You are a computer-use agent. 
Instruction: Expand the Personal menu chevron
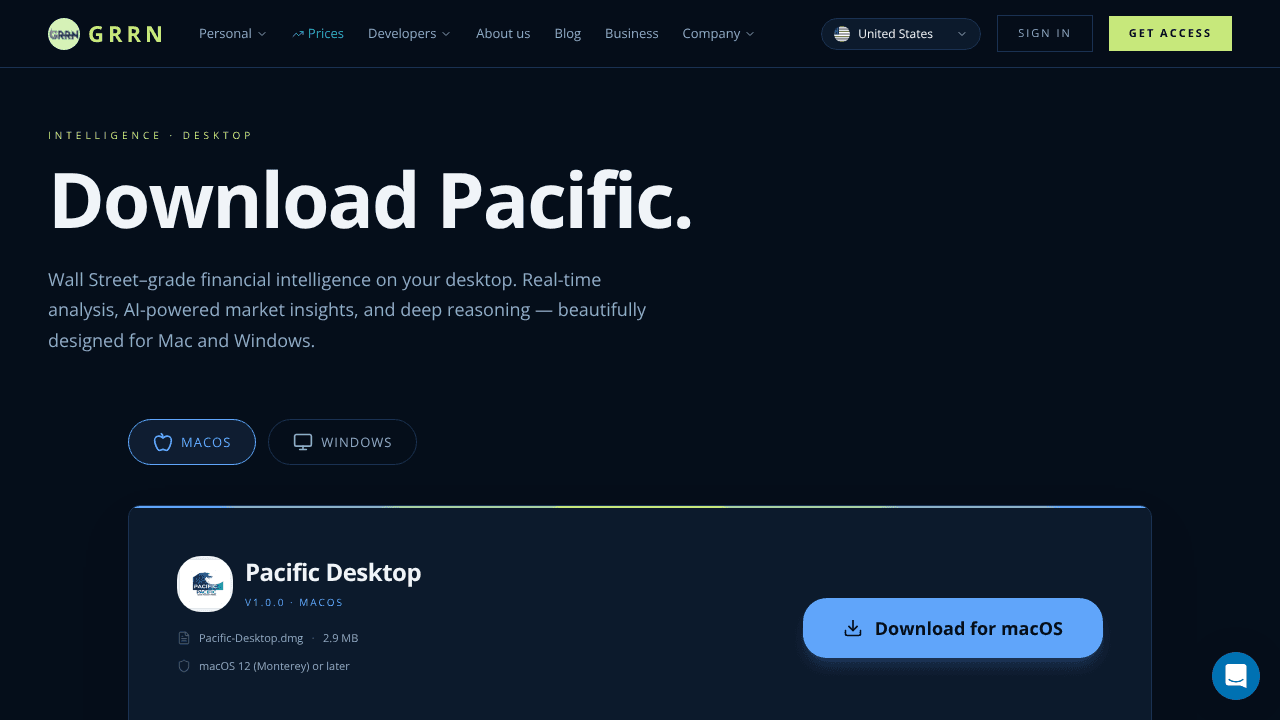pyautogui.click(x=262, y=34)
